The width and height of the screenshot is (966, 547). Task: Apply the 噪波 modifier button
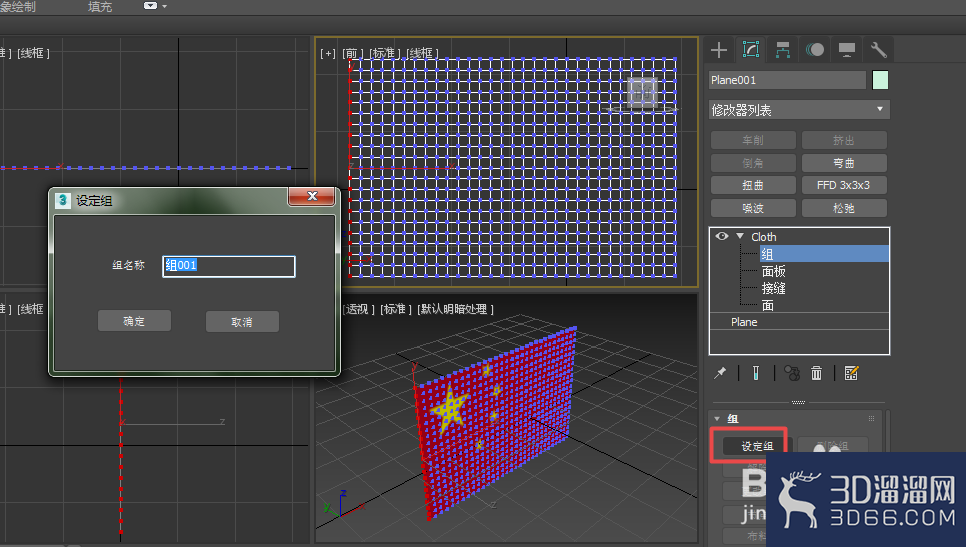tap(753, 208)
